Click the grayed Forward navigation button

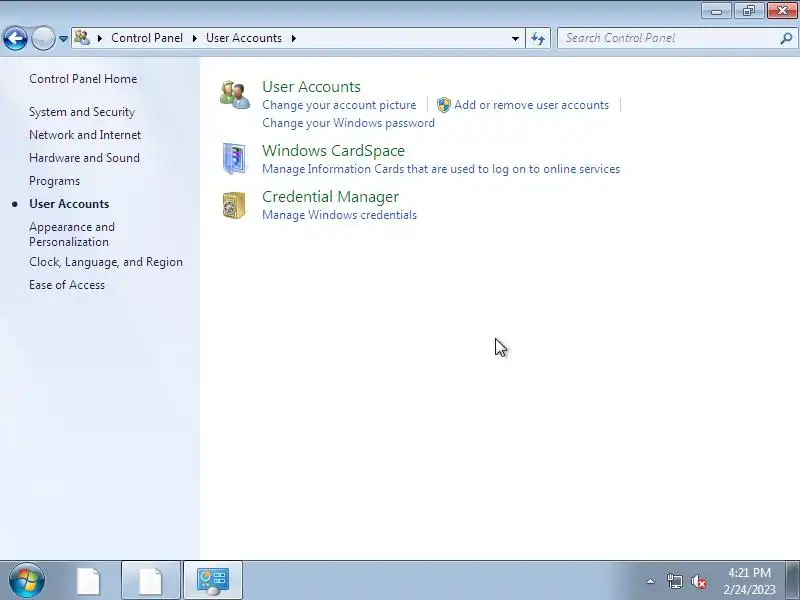(x=43, y=38)
